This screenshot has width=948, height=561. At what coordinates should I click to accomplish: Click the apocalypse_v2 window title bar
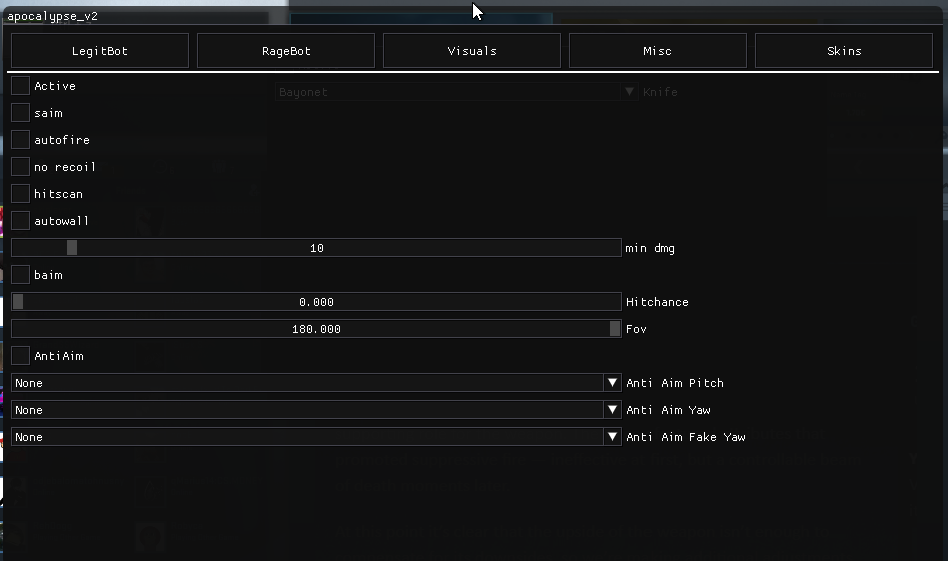[x=473, y=16]
